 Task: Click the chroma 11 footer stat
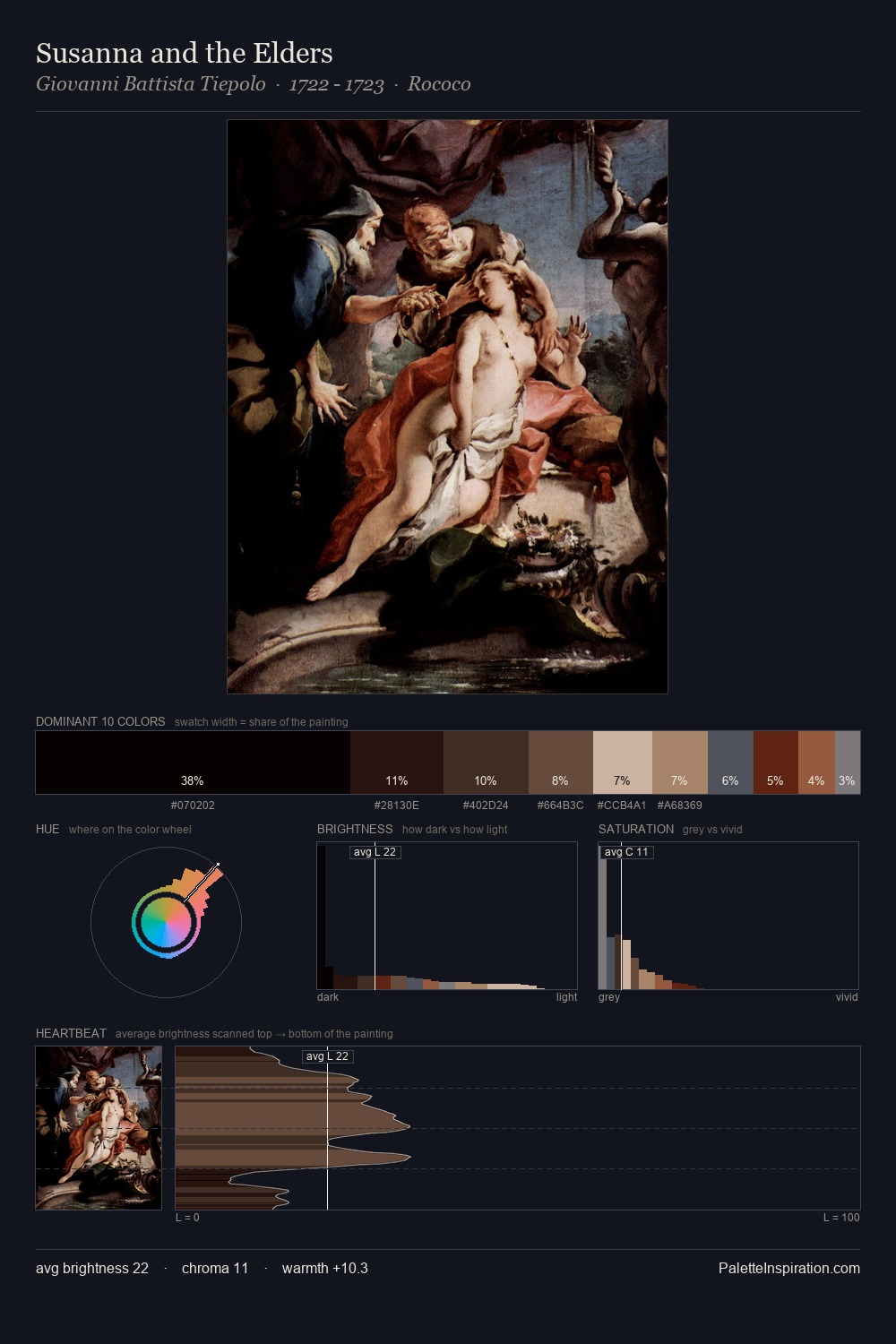215,1268
